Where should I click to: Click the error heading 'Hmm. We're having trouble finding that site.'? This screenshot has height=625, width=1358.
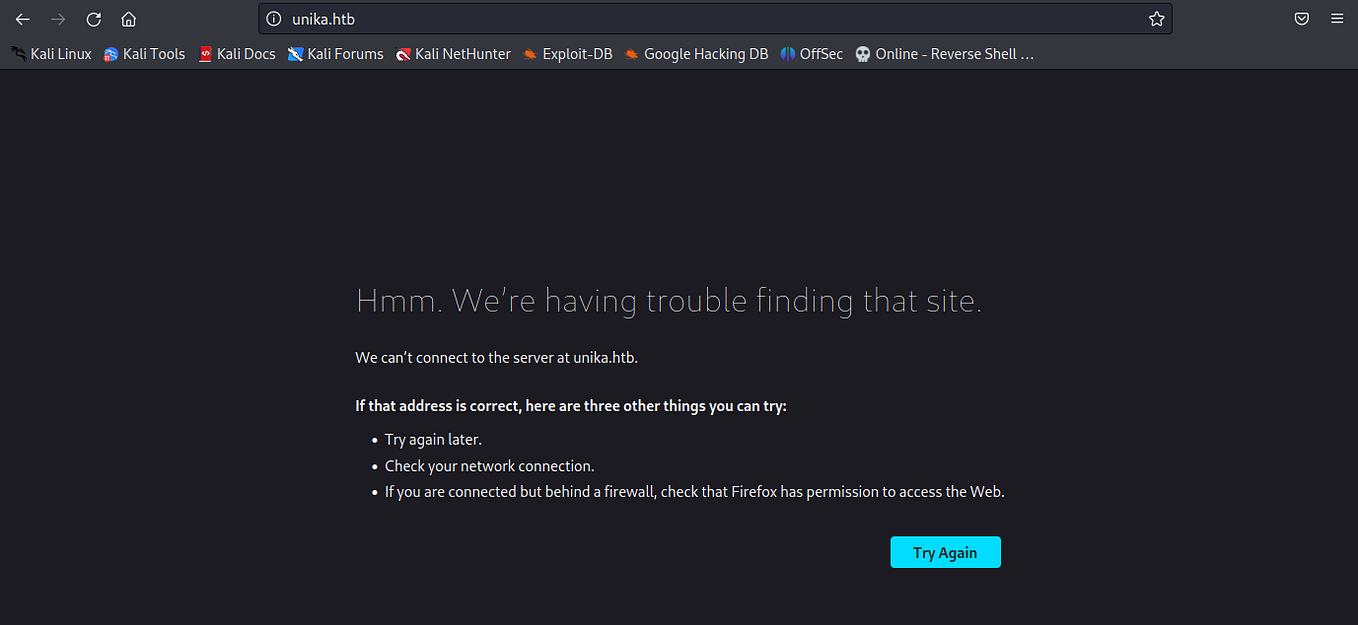(x=669, y=300)
